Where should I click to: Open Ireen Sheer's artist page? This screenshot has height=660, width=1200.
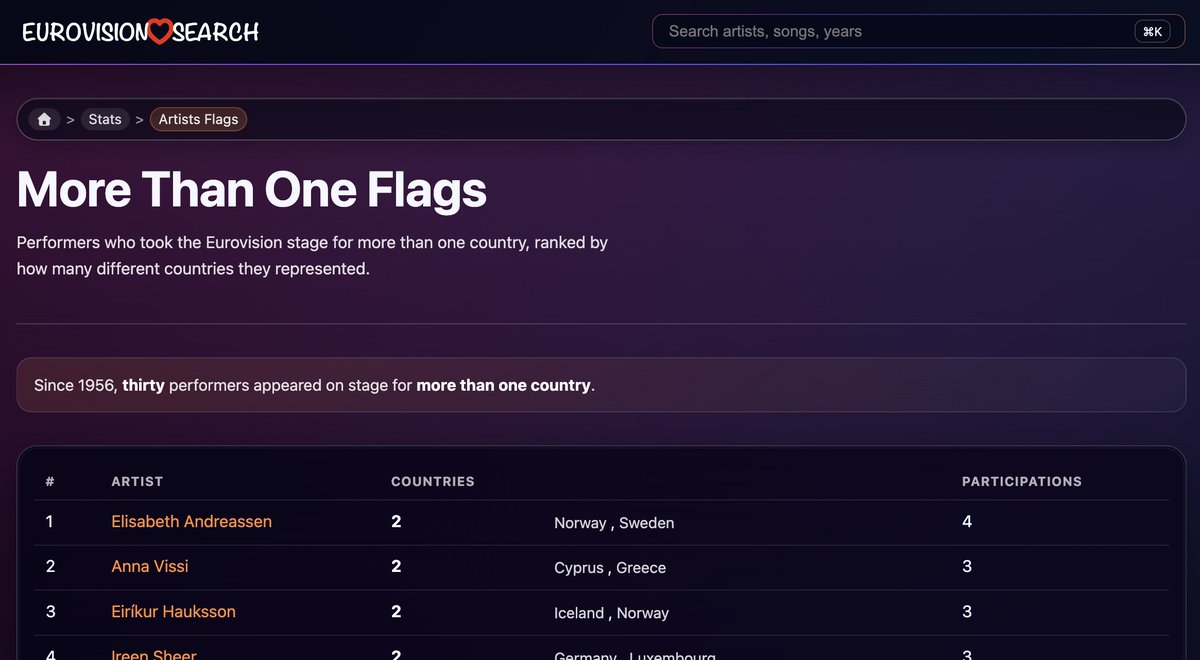pos(154,655)
